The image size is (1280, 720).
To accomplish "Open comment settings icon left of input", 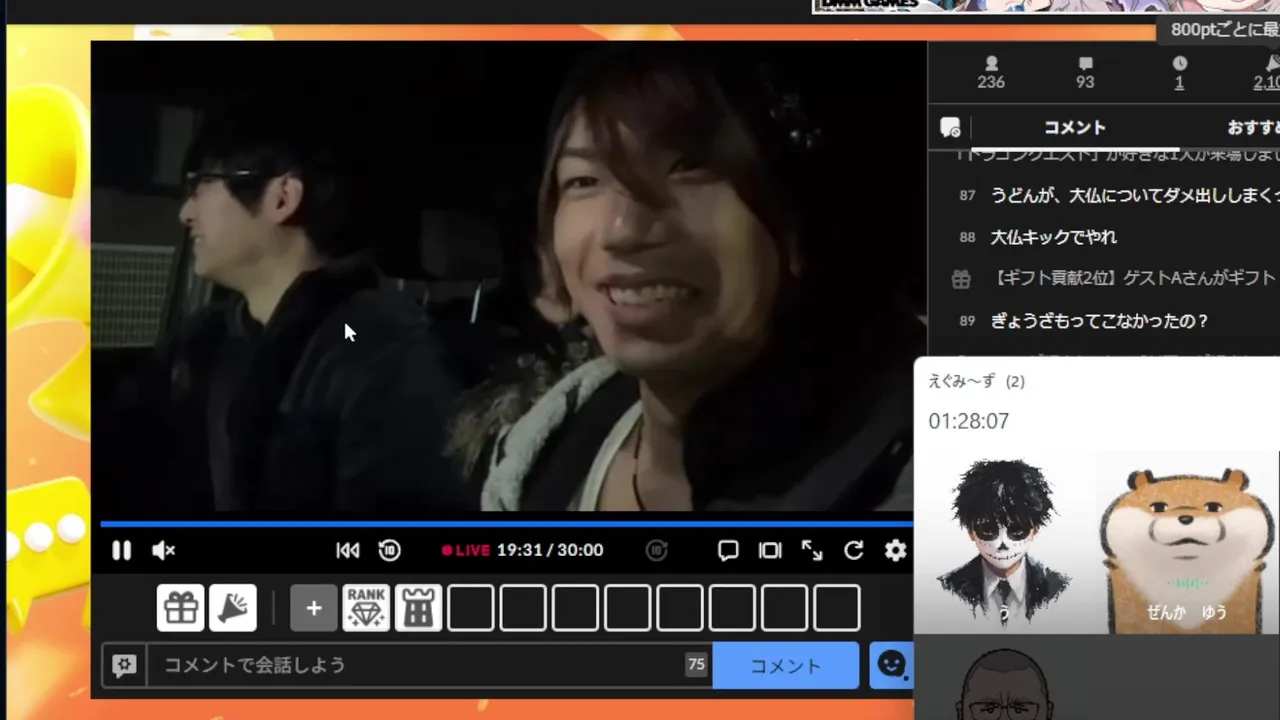I will coord(124,665).
